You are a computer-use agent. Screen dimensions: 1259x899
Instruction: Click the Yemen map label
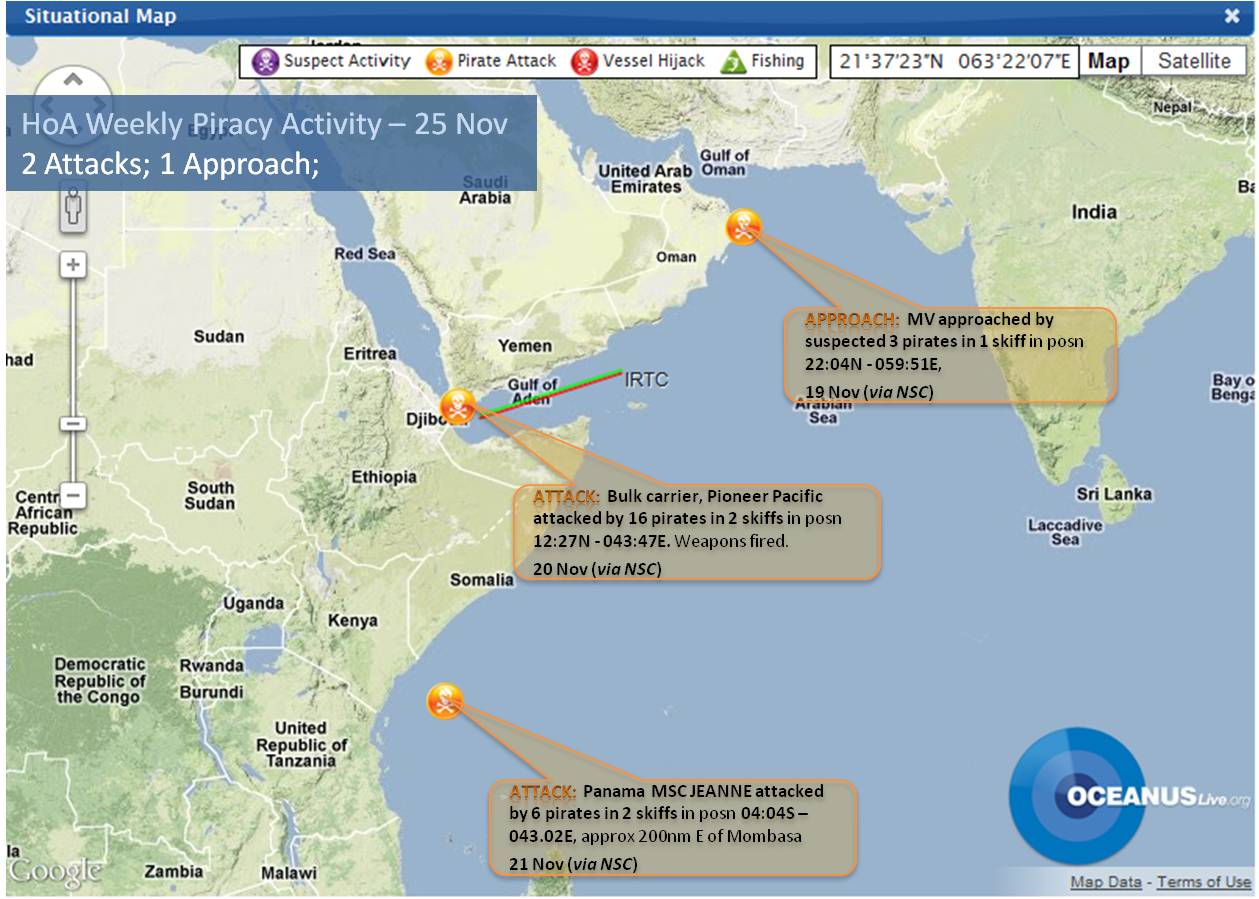tap(525, 346)
